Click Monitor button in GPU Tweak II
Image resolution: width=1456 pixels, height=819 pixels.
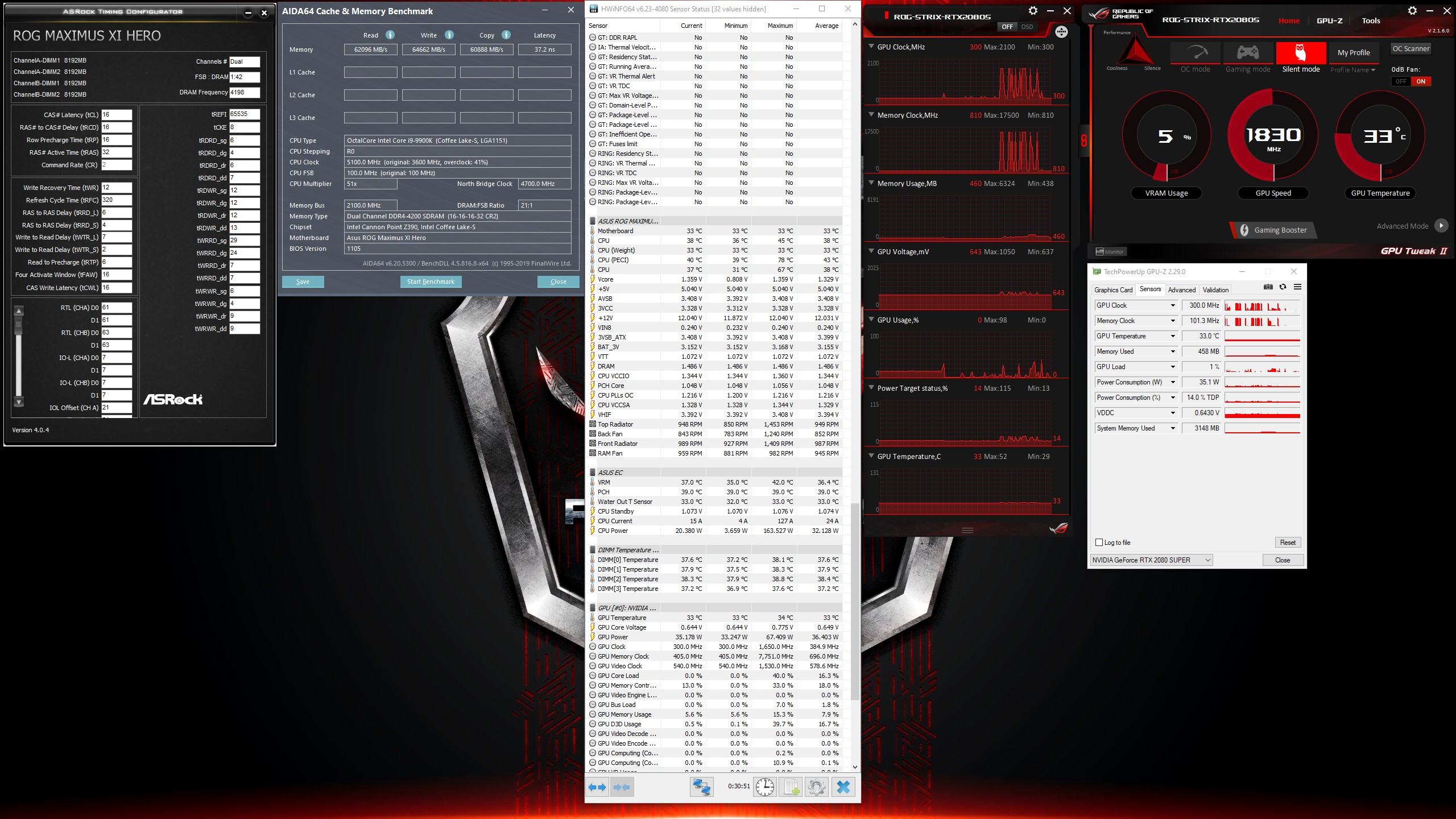[1110, 251]
